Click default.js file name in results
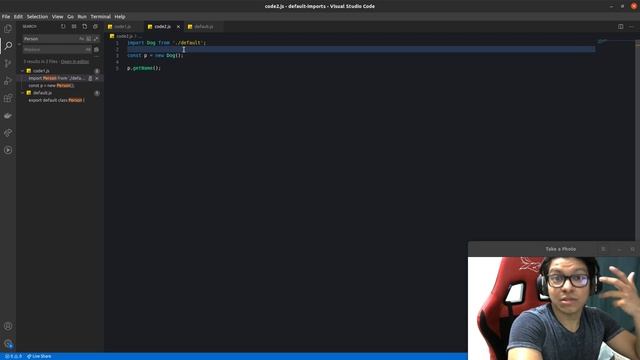 tap(42, 93)
